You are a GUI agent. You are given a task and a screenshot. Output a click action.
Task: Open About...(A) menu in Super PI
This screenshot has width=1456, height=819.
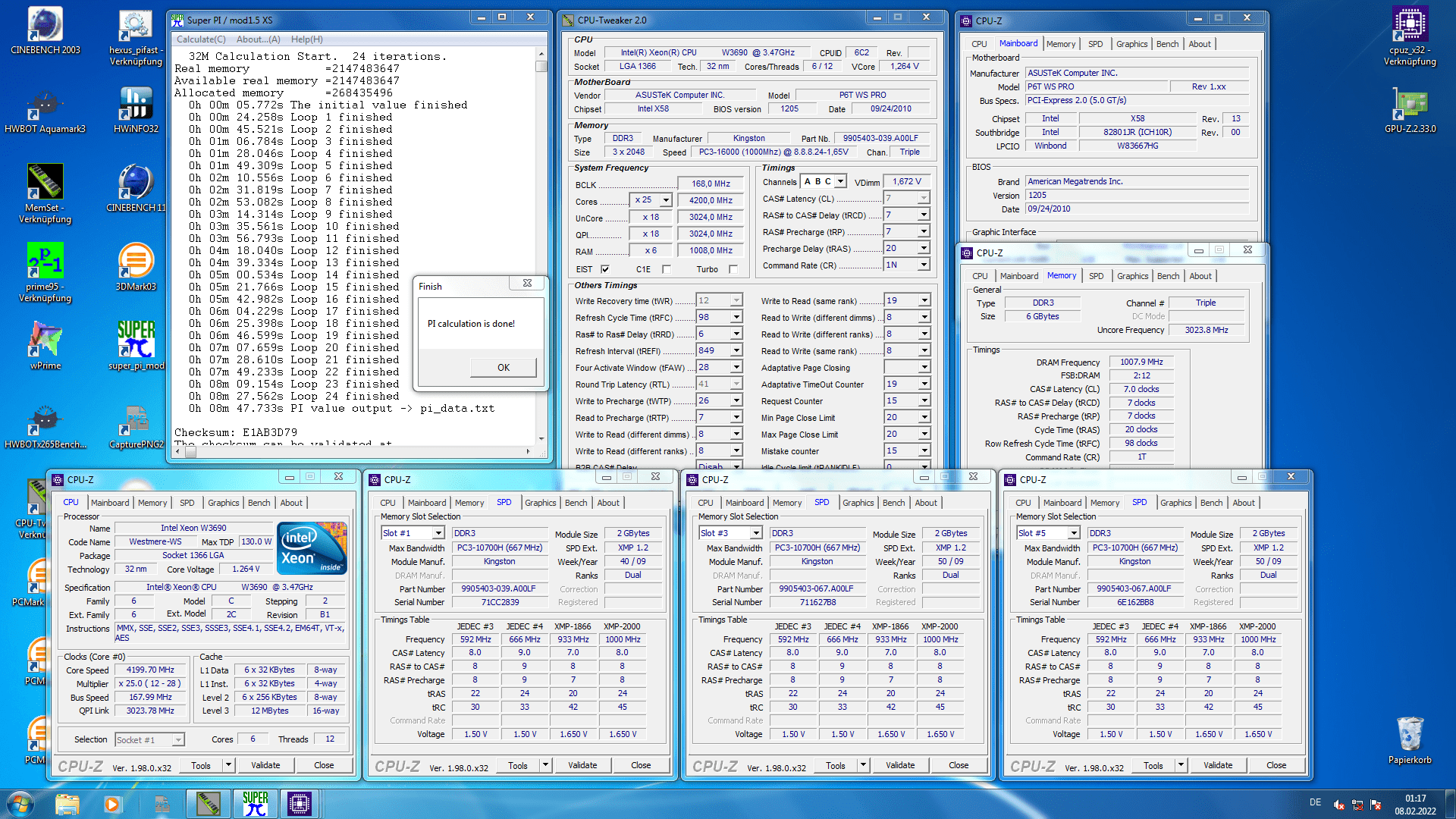click(x=258, y=39)
